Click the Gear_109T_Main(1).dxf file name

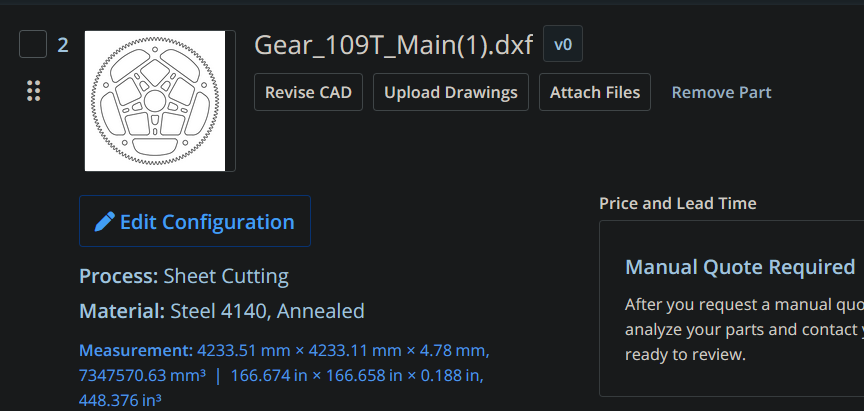pyautogui.click(x=393, y=45)
